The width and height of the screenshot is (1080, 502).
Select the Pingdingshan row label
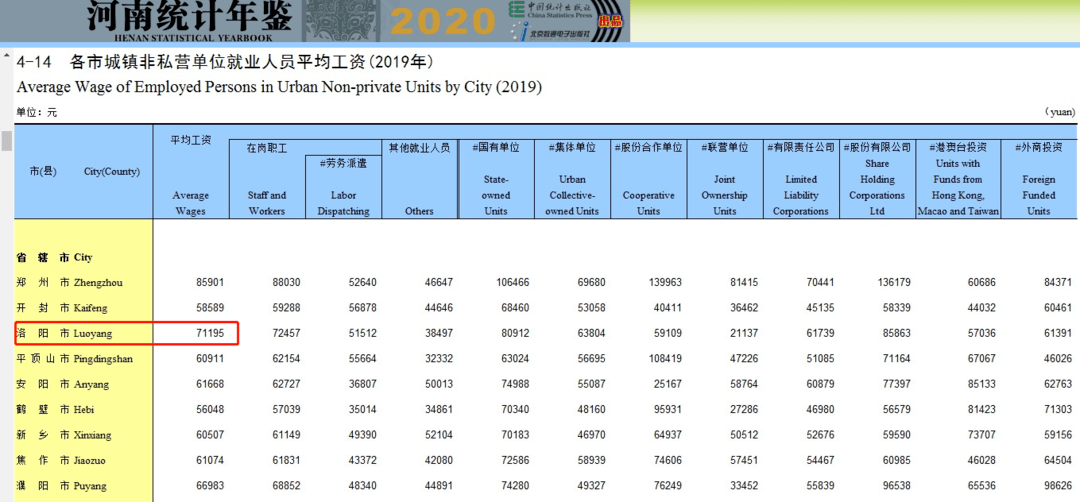74,359
